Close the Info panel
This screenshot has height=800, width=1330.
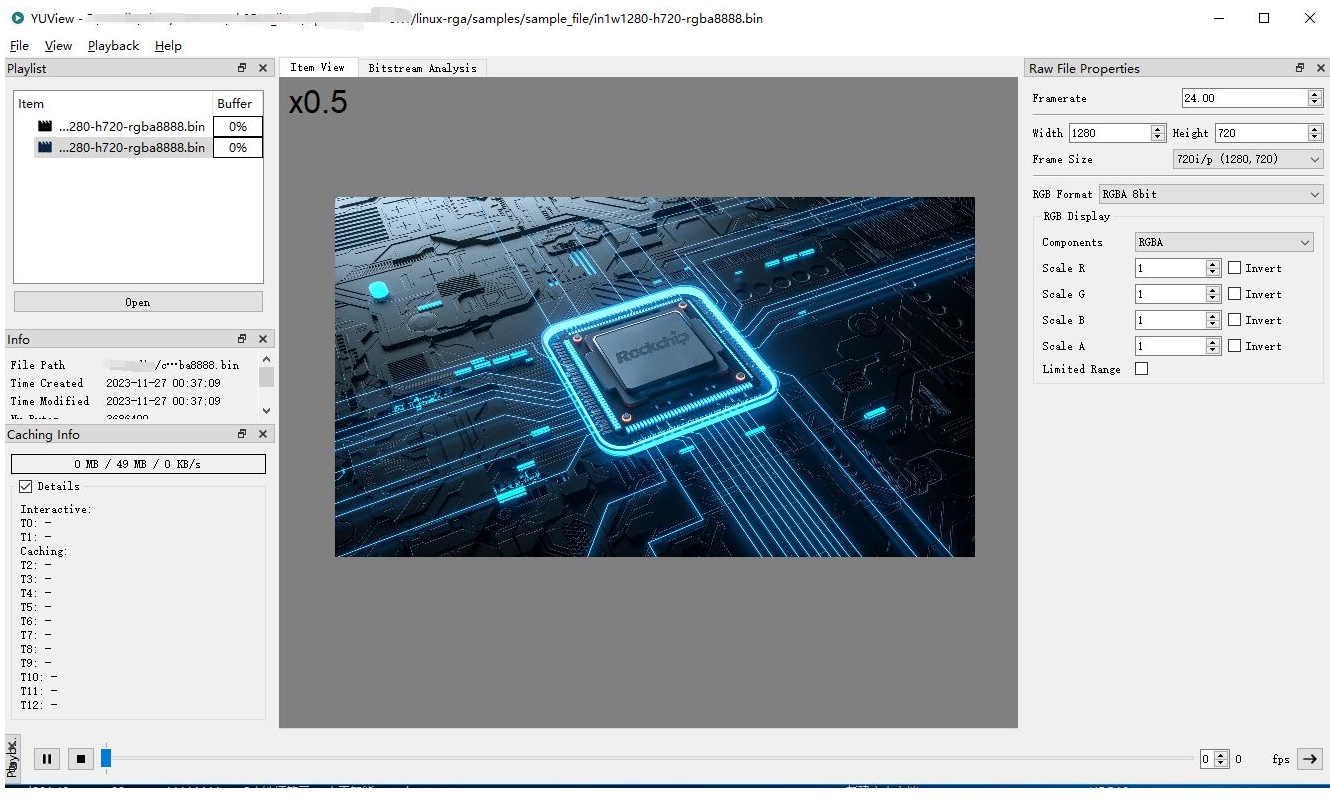(x=263, y=339)
